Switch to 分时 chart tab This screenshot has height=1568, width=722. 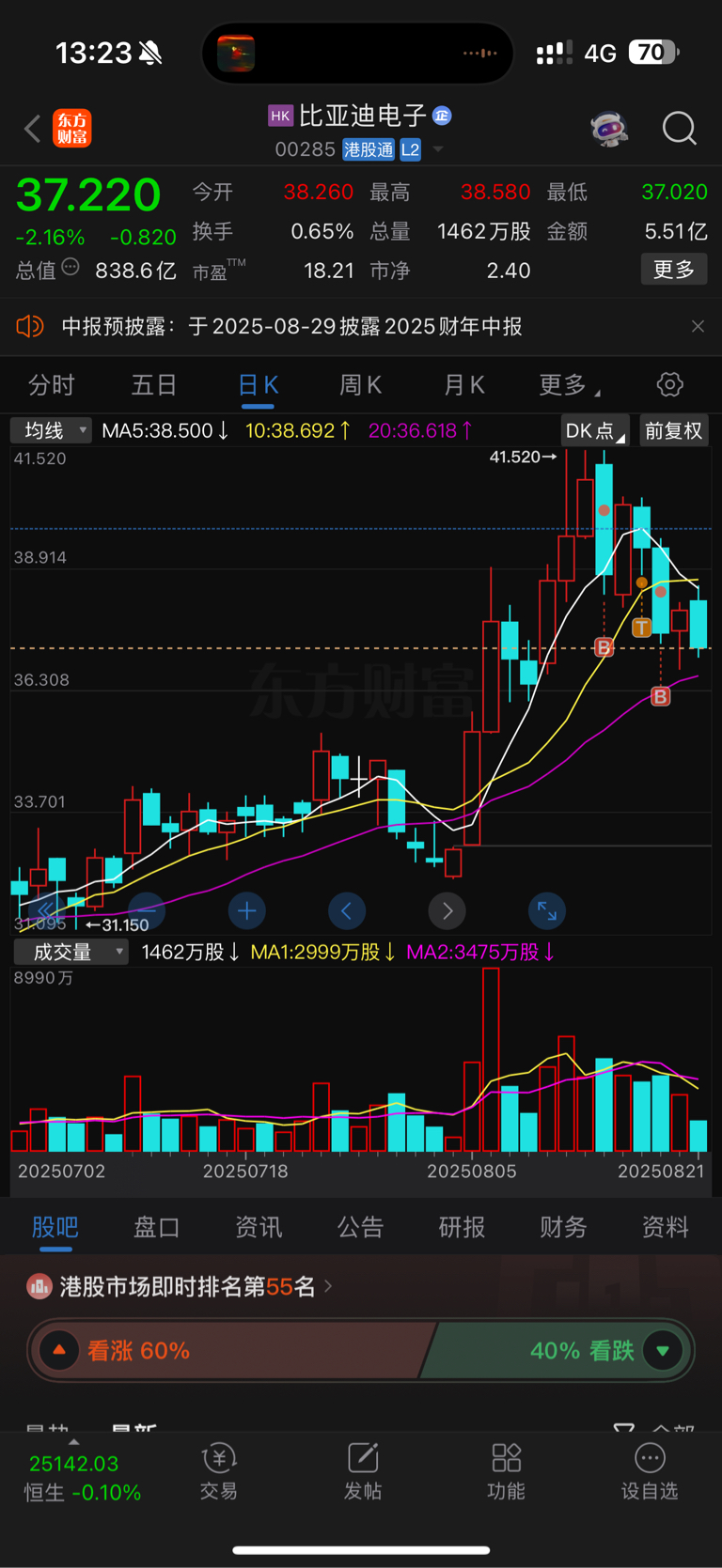(x=51, y=384)
